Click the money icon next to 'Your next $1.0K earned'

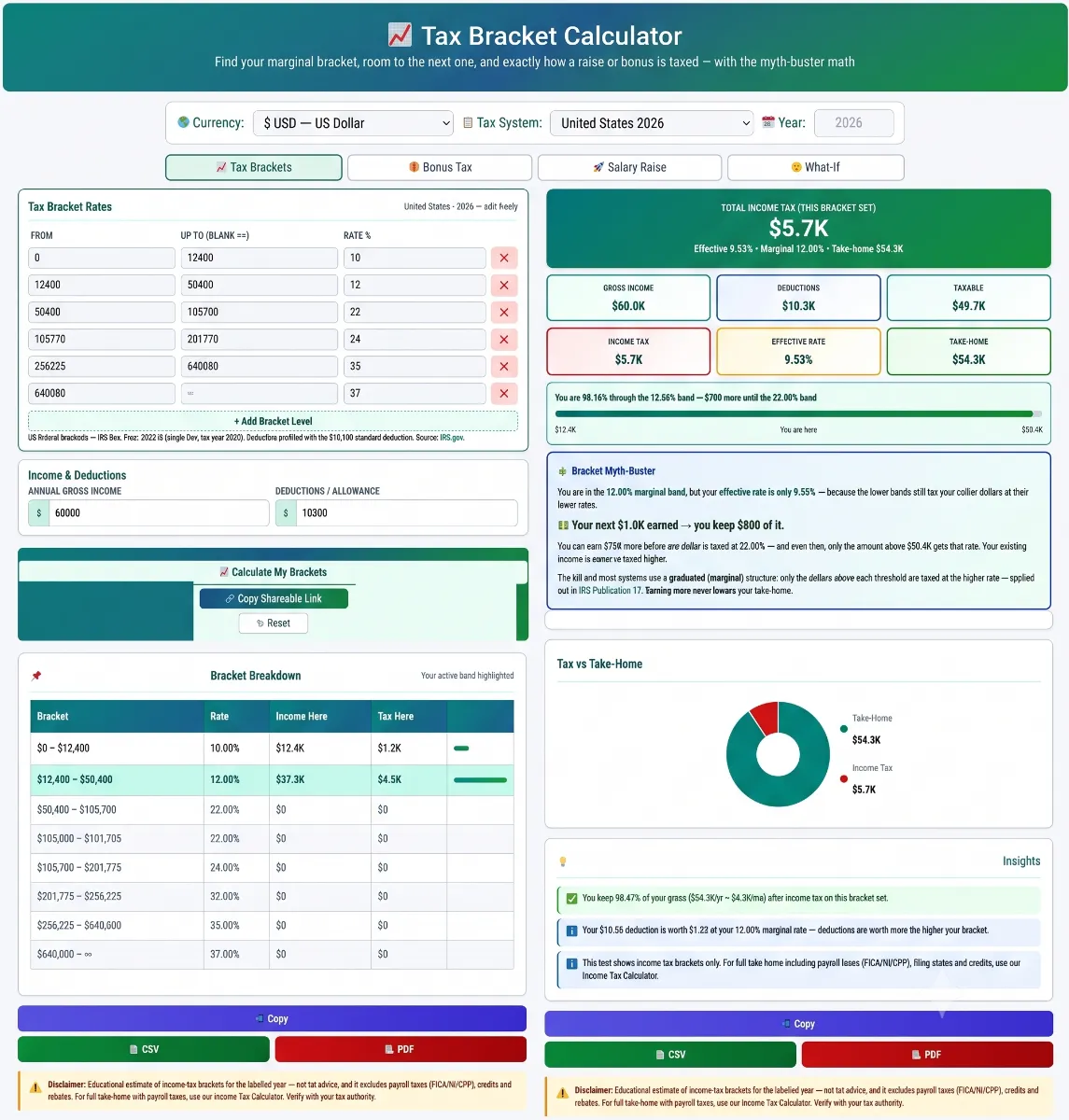(x=563, y=525)
